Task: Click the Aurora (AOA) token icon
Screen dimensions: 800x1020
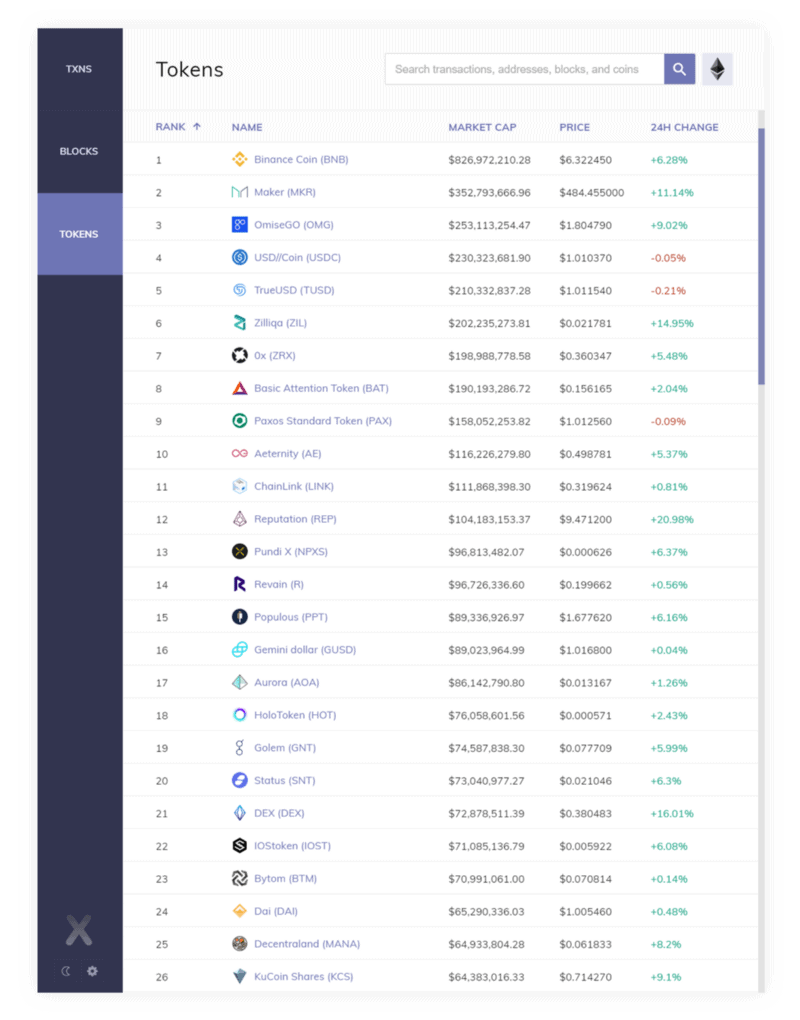Action: click(x=239, y=682)
